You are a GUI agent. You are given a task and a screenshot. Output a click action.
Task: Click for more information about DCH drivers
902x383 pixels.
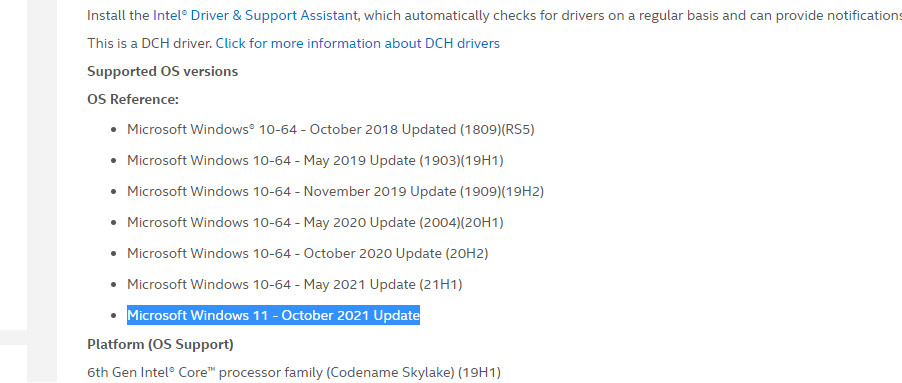pyautogui.click(x=357, y=43)
